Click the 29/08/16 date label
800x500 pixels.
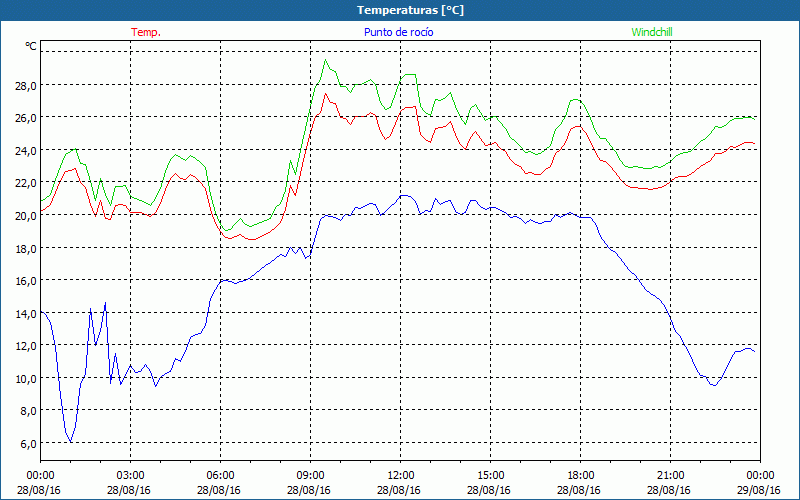(759, 490)
